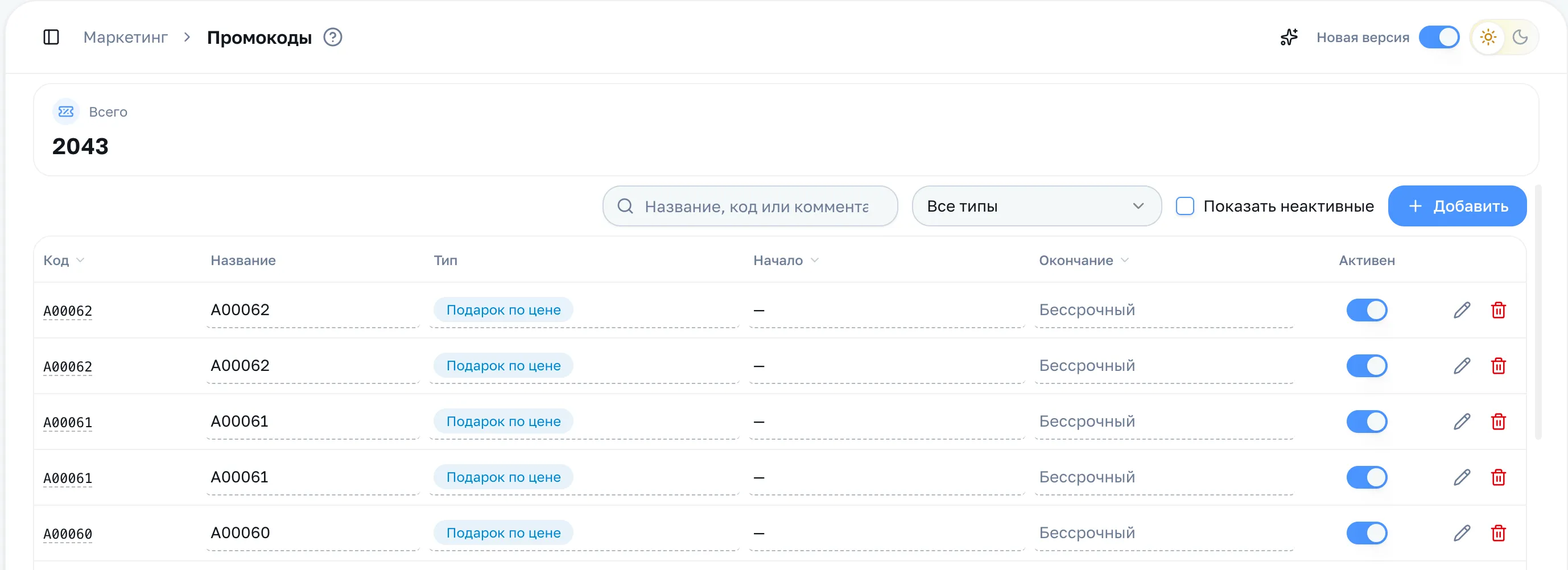Deactivate the second A00062 Активен toggle

1367,366
